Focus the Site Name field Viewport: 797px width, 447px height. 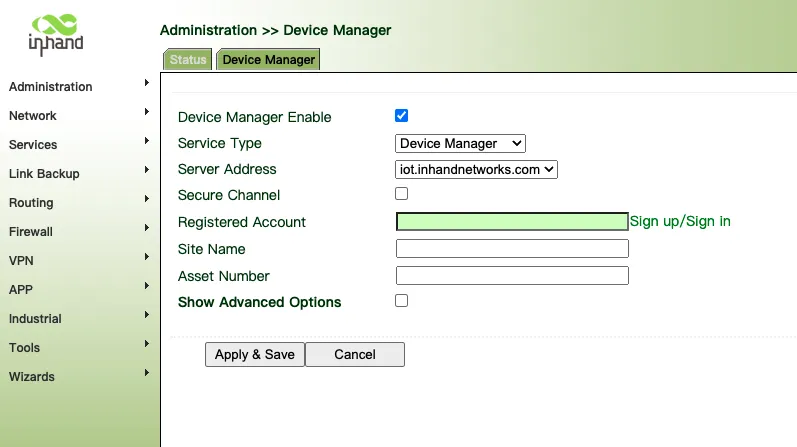(512, 249)
